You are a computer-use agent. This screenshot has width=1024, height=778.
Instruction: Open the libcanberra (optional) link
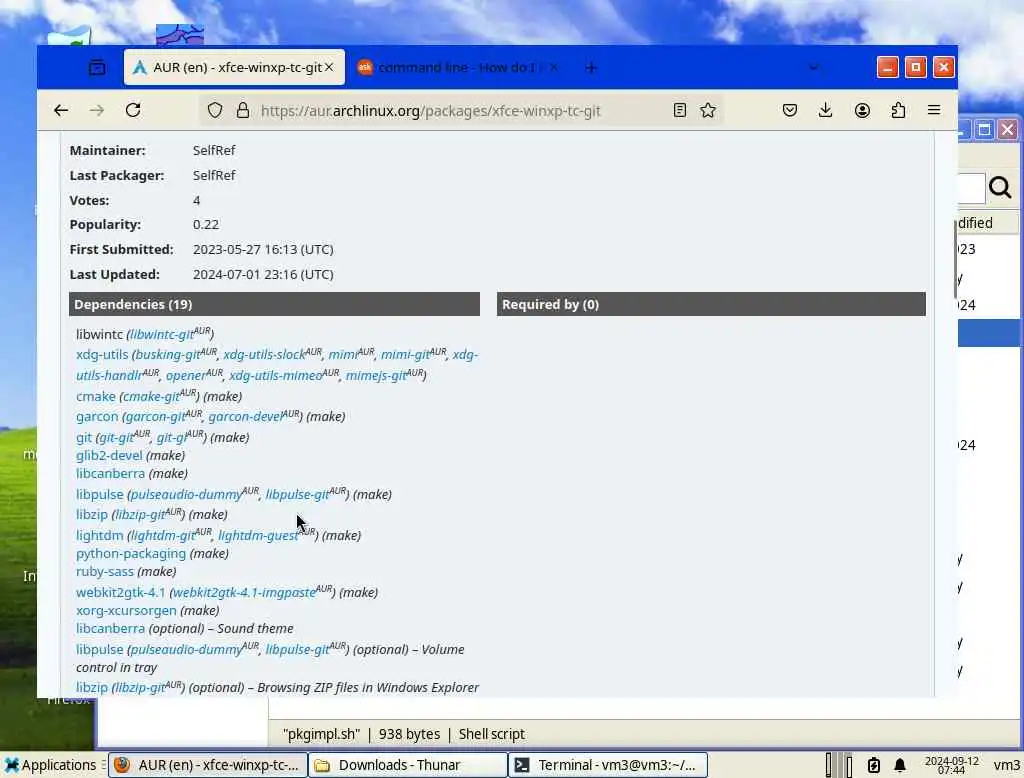110,628
